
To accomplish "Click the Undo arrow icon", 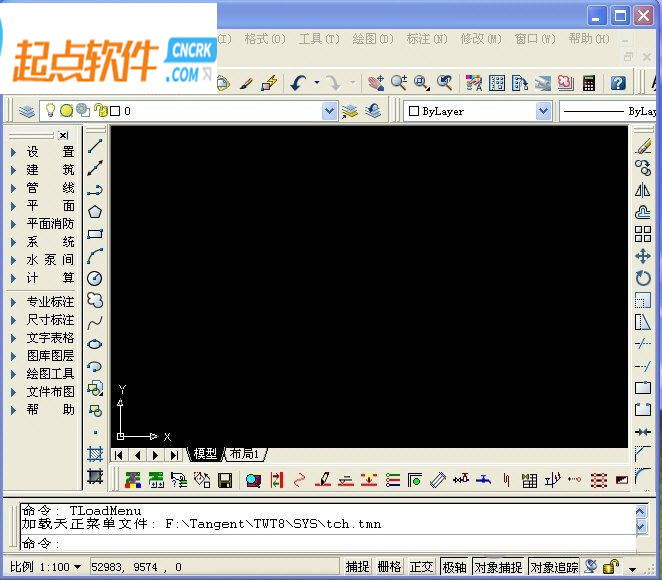I will tap(298, 83).
